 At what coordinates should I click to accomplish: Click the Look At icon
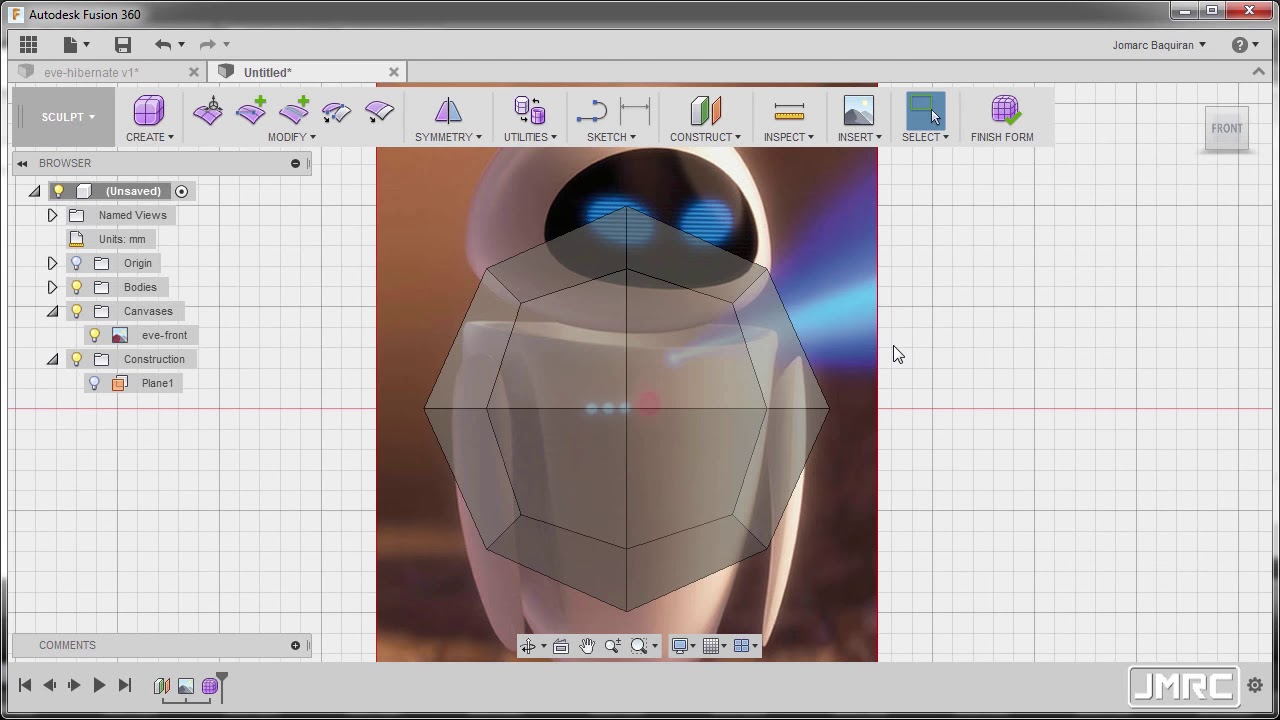click(561, 646)
